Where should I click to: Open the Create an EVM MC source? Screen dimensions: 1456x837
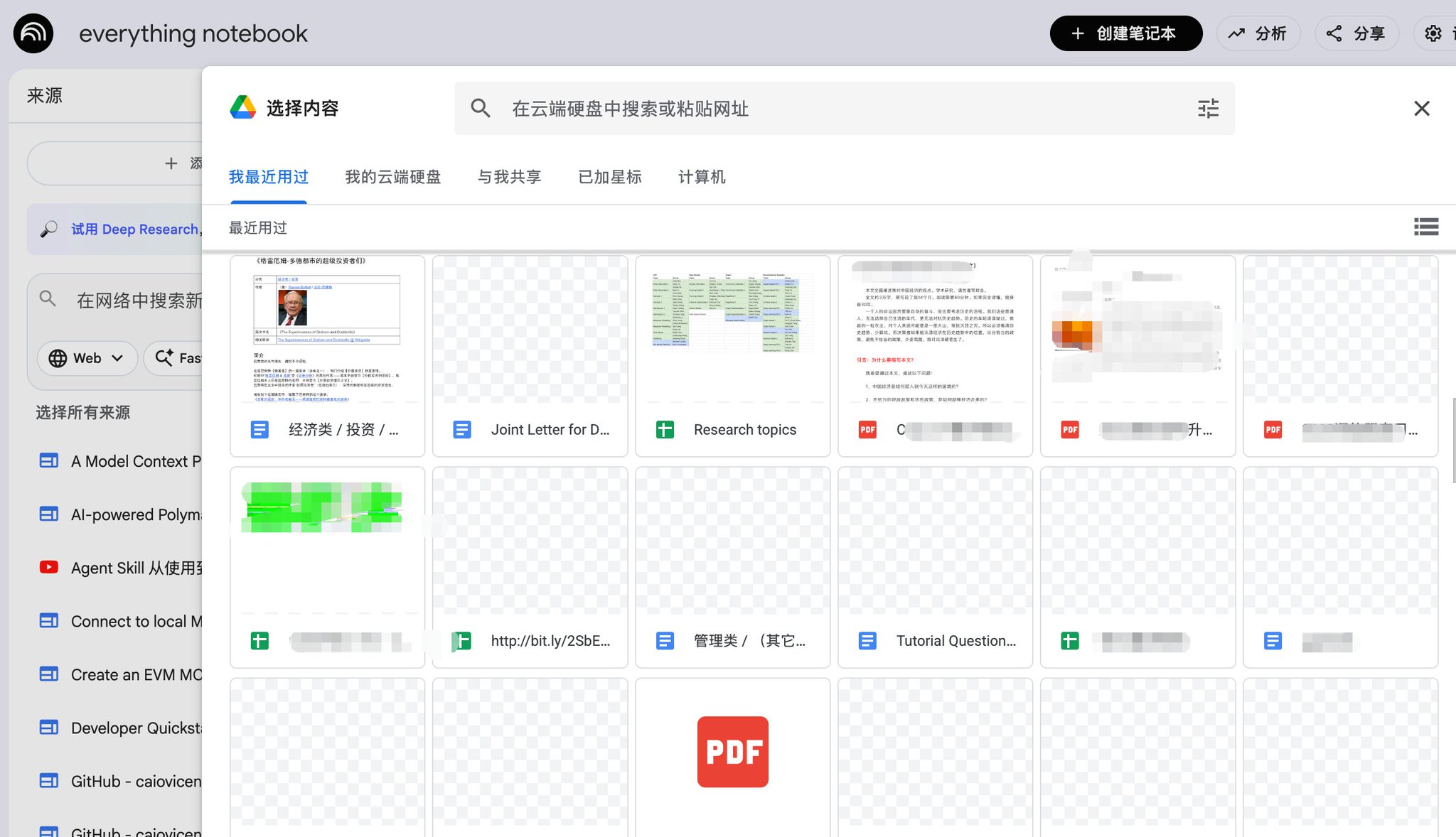pos(136,675)
